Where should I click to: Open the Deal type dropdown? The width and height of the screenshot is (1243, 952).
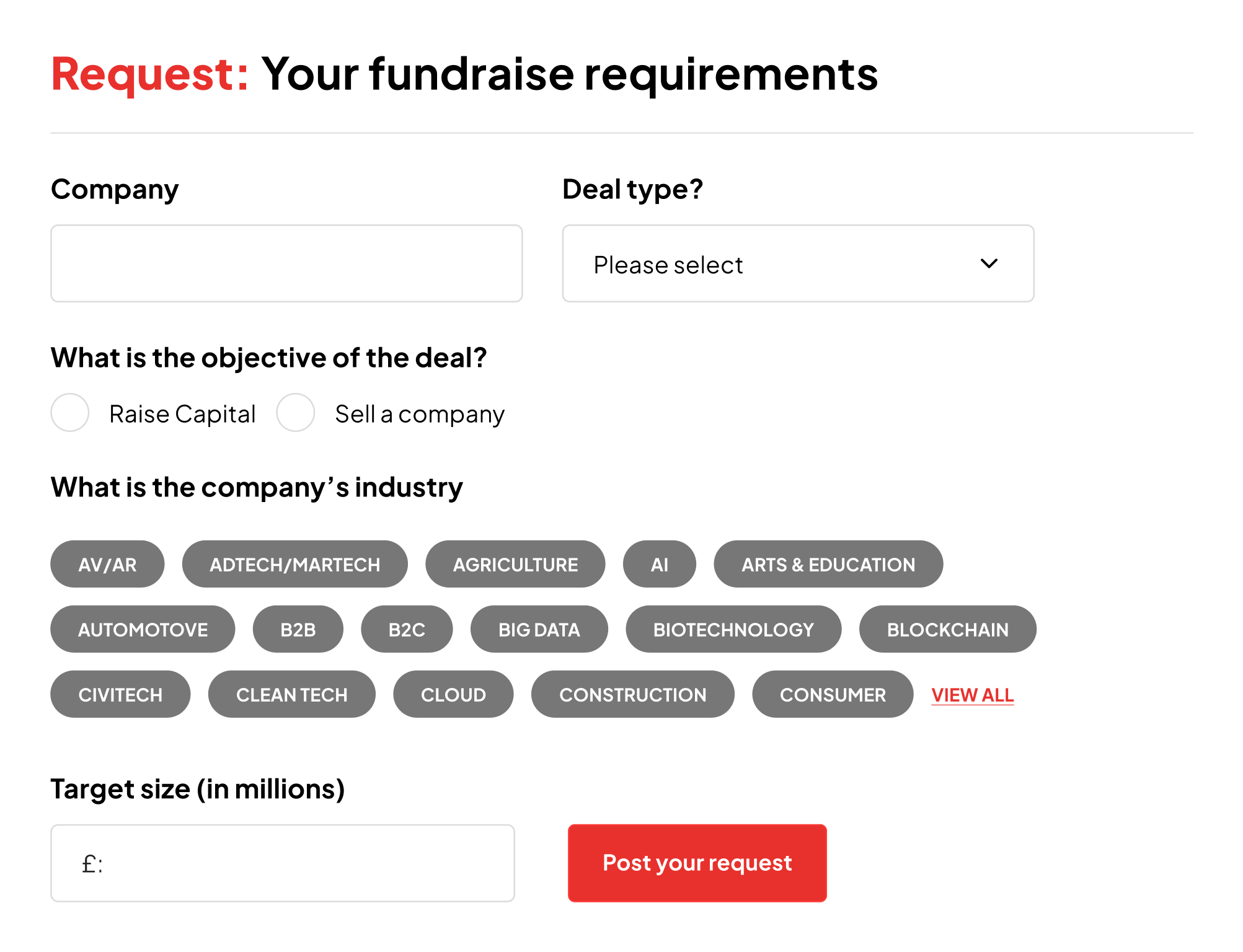pyautogui.click(x=797, y=263)
